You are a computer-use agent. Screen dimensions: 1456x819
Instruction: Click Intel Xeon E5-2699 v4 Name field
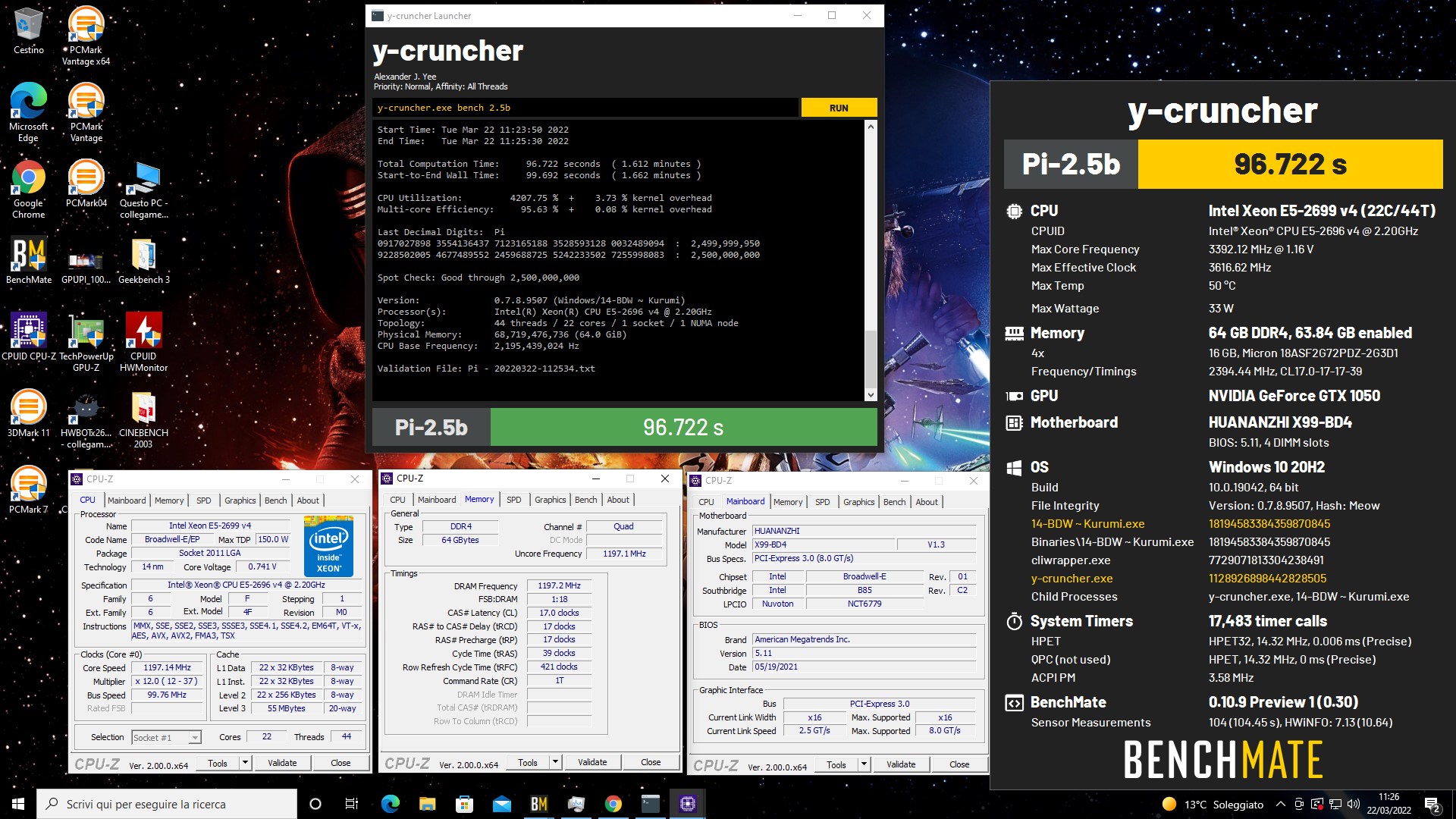210,526
